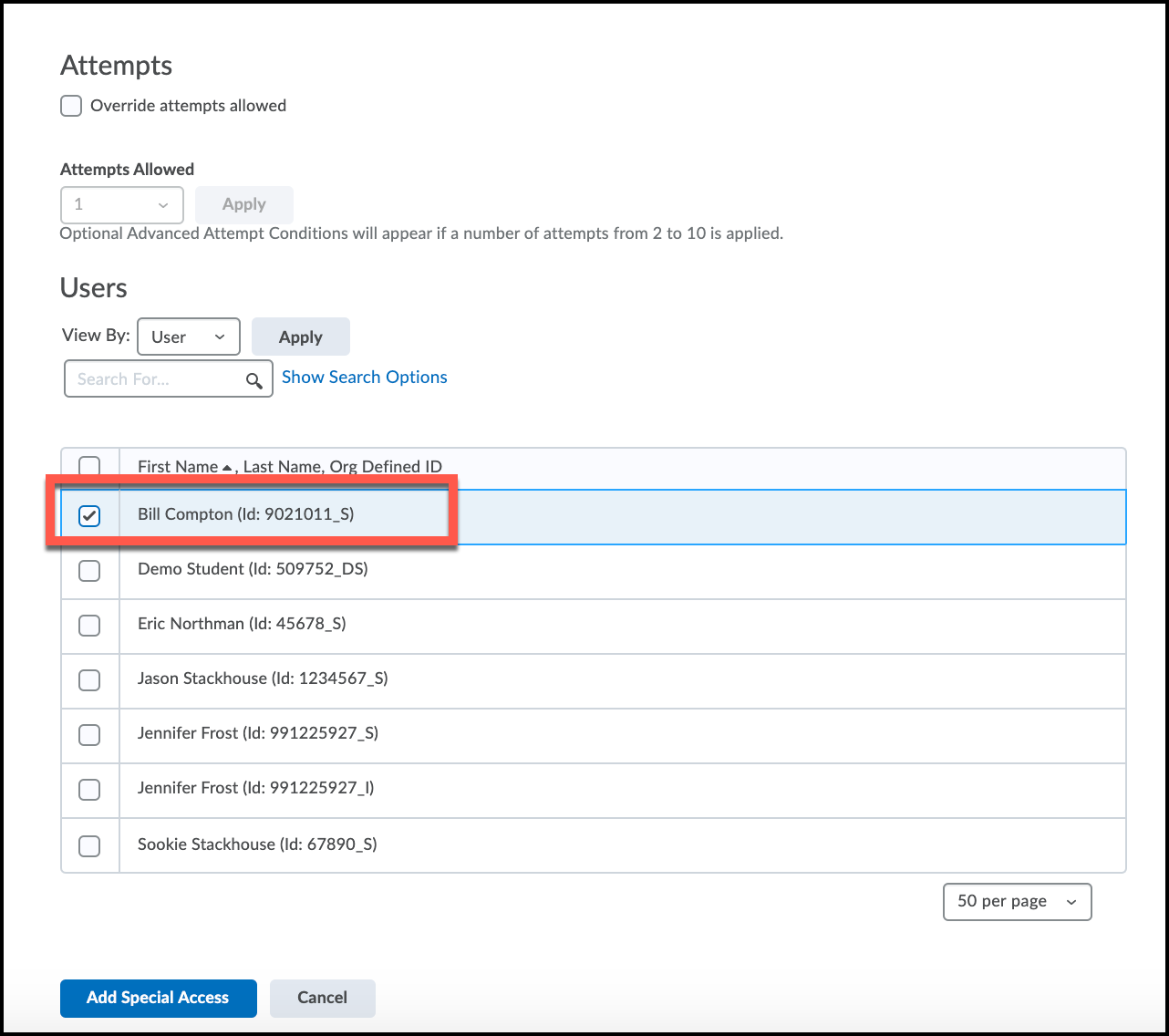
Task: Click the search magnifier icon
Action: pos(254,380)
